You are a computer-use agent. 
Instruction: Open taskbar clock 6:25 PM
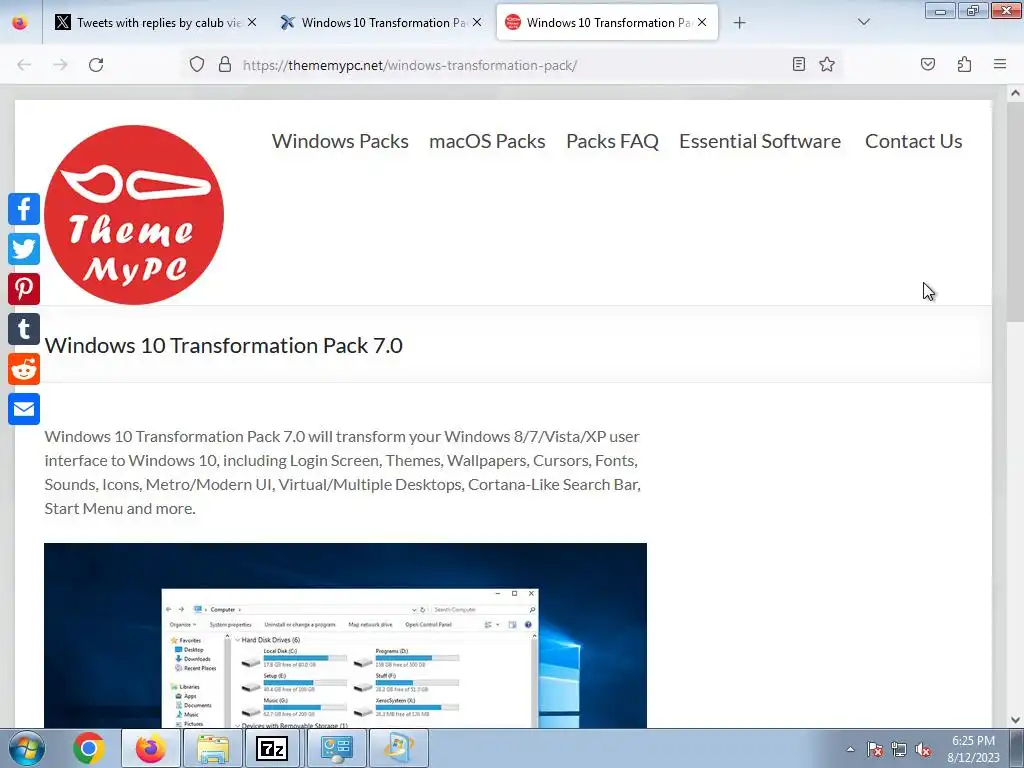(973, 749)
